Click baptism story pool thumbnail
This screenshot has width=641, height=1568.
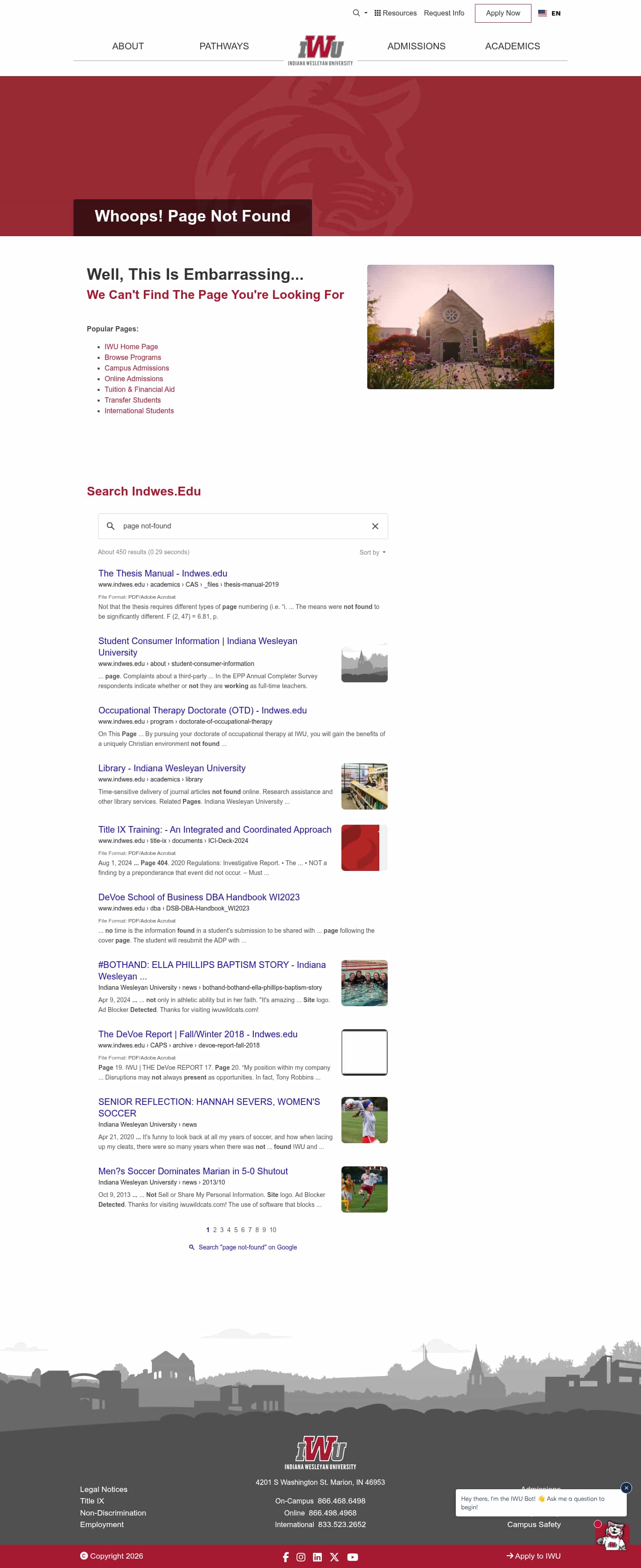[365, 983]
